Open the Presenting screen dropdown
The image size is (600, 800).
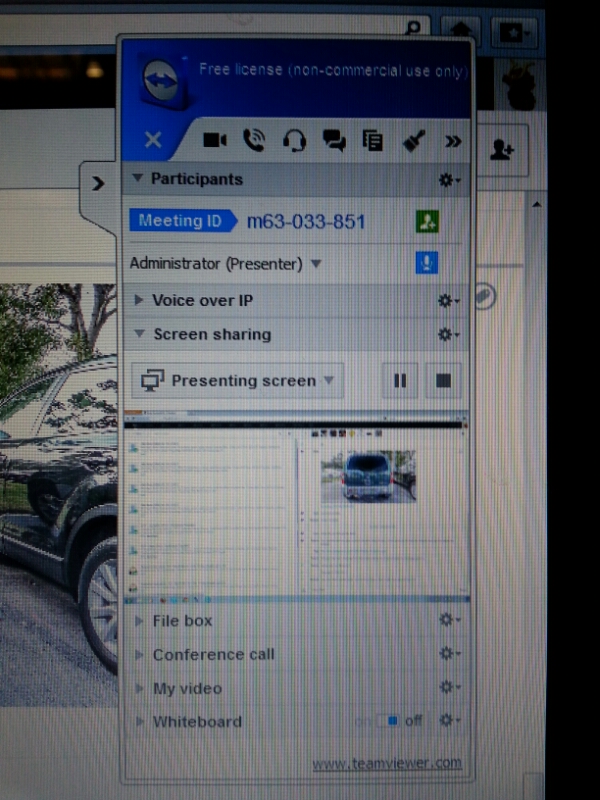237,381
